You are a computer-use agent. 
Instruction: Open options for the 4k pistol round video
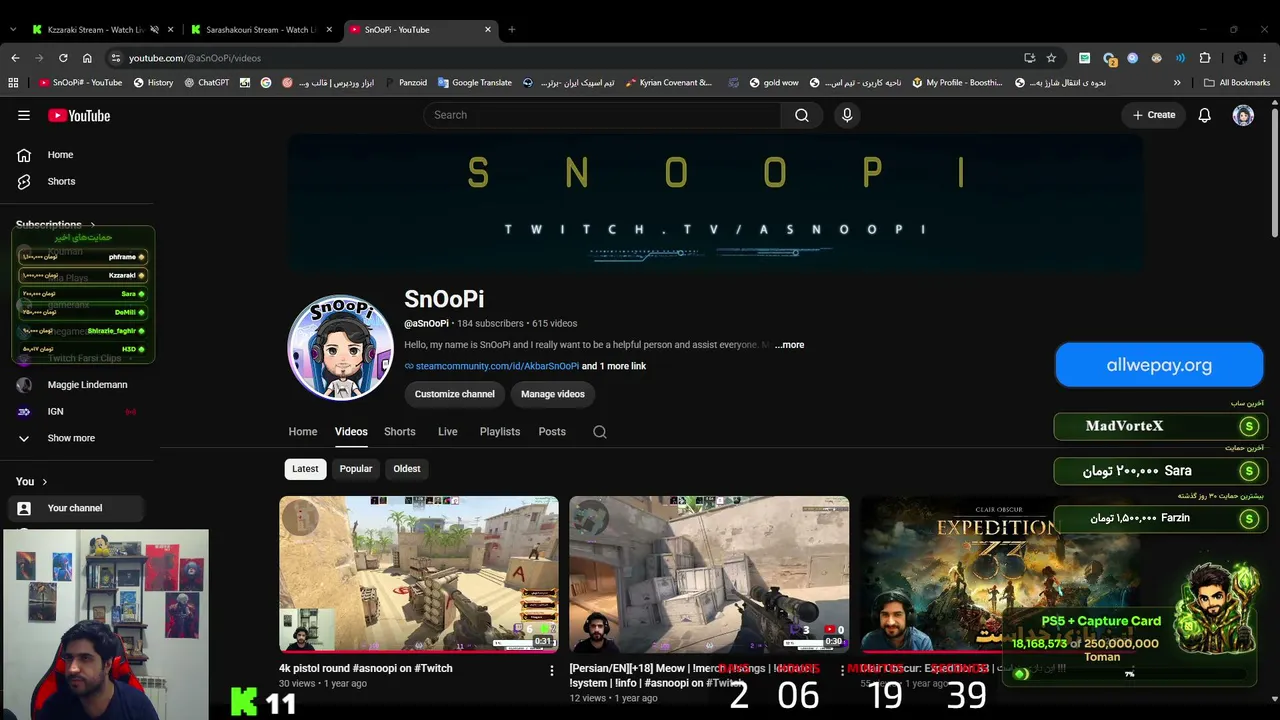coord(551,671)
